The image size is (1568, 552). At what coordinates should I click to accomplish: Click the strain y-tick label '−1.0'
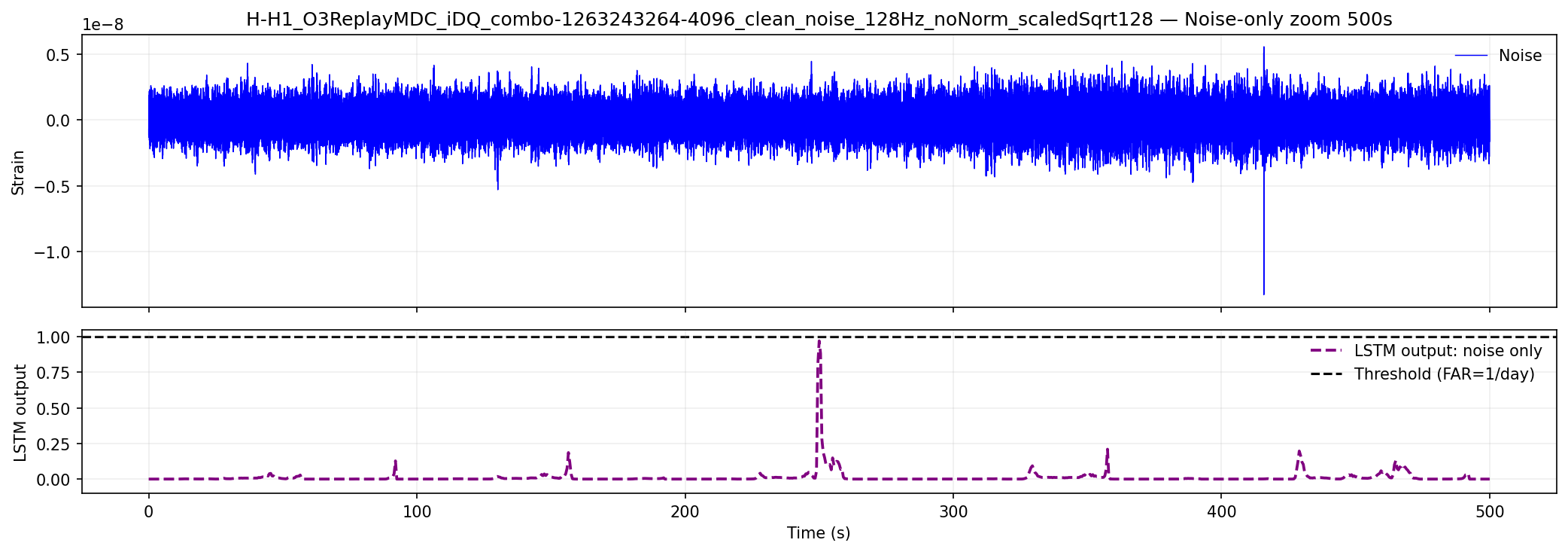point(52,252)
